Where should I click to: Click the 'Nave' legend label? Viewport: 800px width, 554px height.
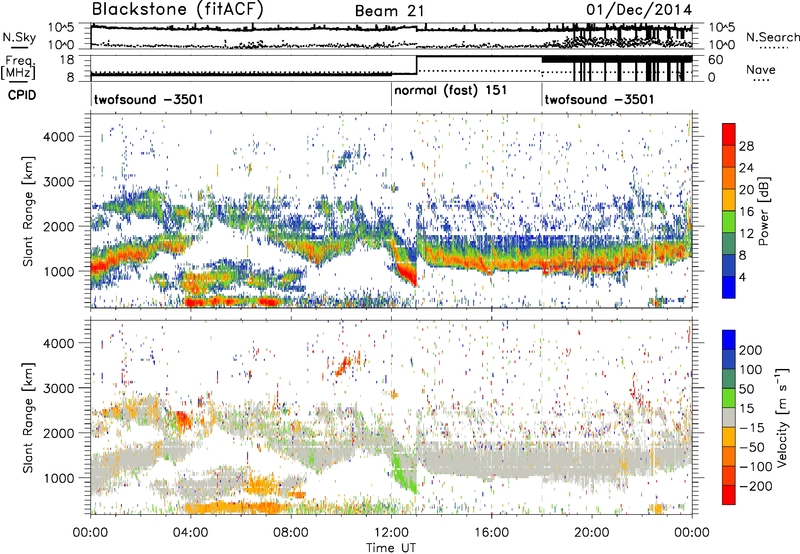pyautogui.click(x=760, y=69)
